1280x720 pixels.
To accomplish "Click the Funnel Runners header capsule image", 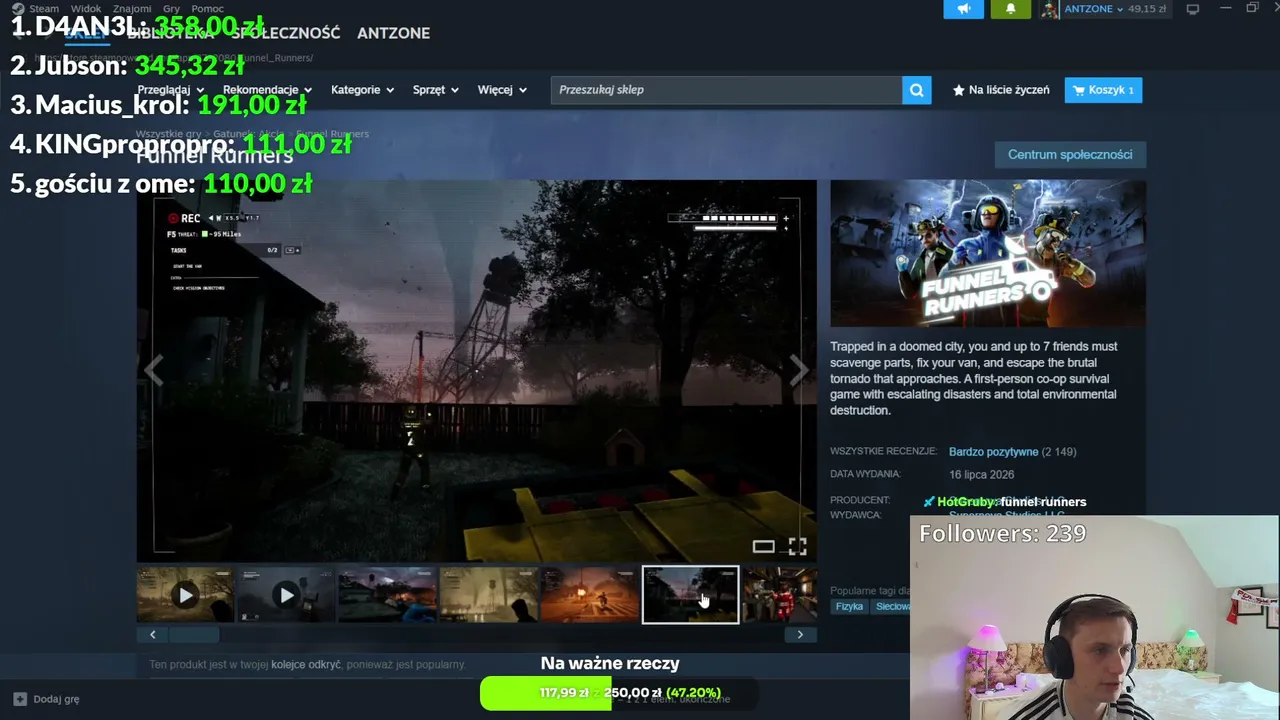I will click(x=988, y=253).
